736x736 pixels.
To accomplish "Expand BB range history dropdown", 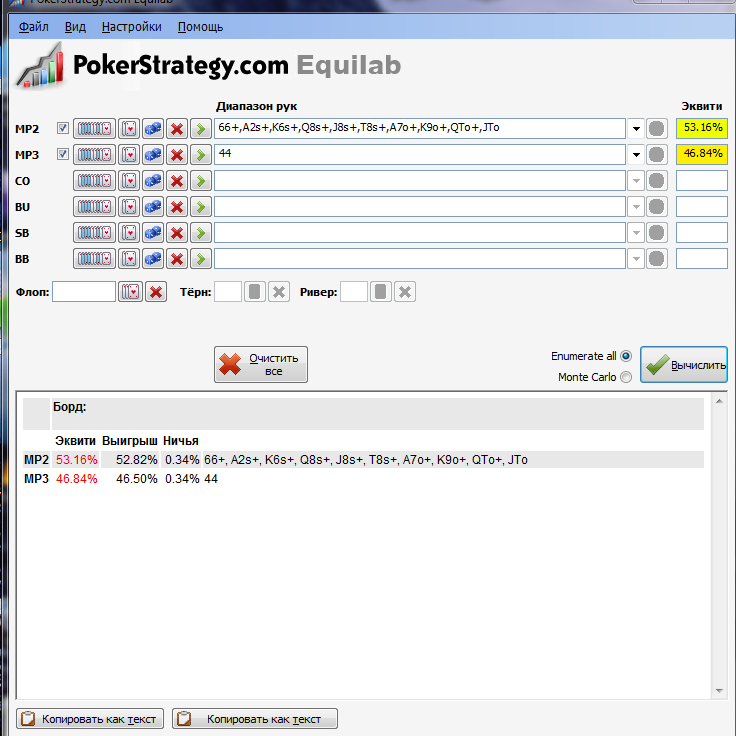I will [x=636, y=259].
